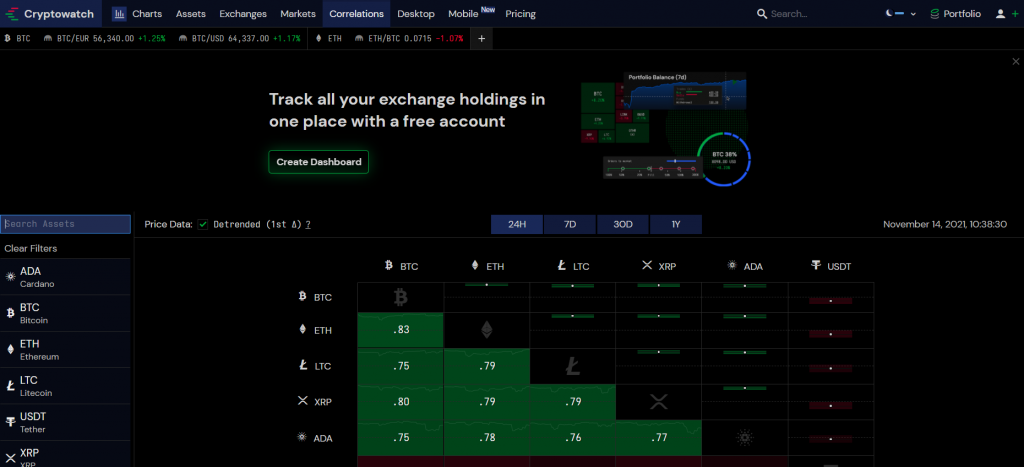
Task: Select the ETH ticker group
Action: click(x=328, y=39)
